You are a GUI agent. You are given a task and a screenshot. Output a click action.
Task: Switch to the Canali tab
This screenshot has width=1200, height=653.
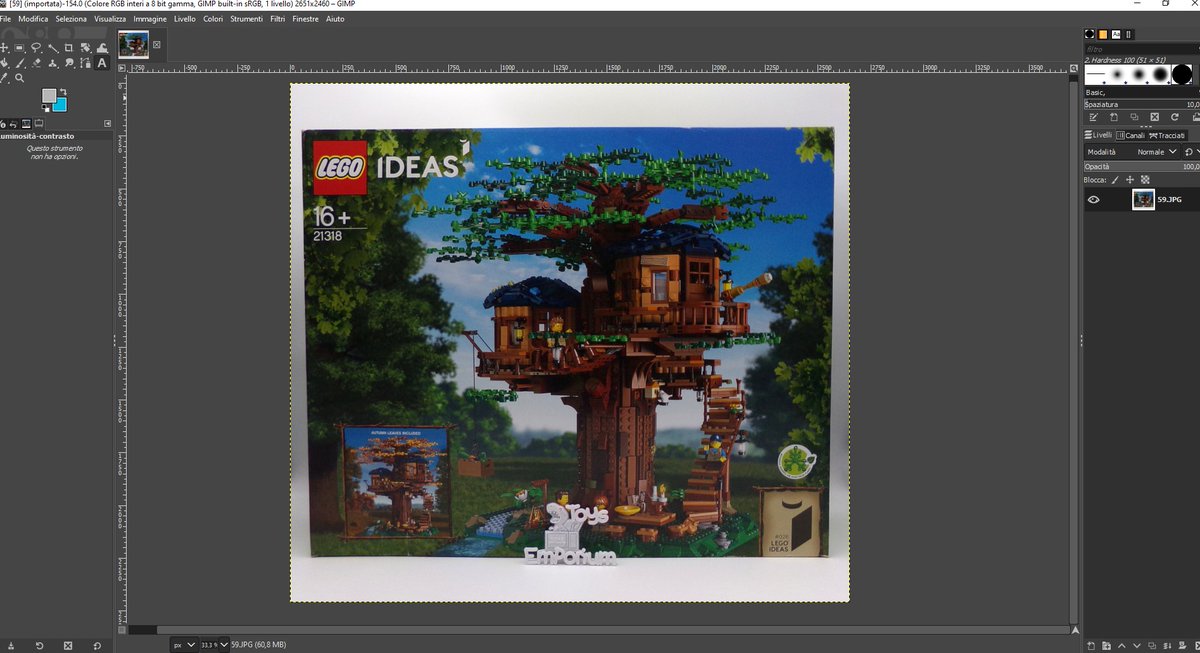point(1130,135)
